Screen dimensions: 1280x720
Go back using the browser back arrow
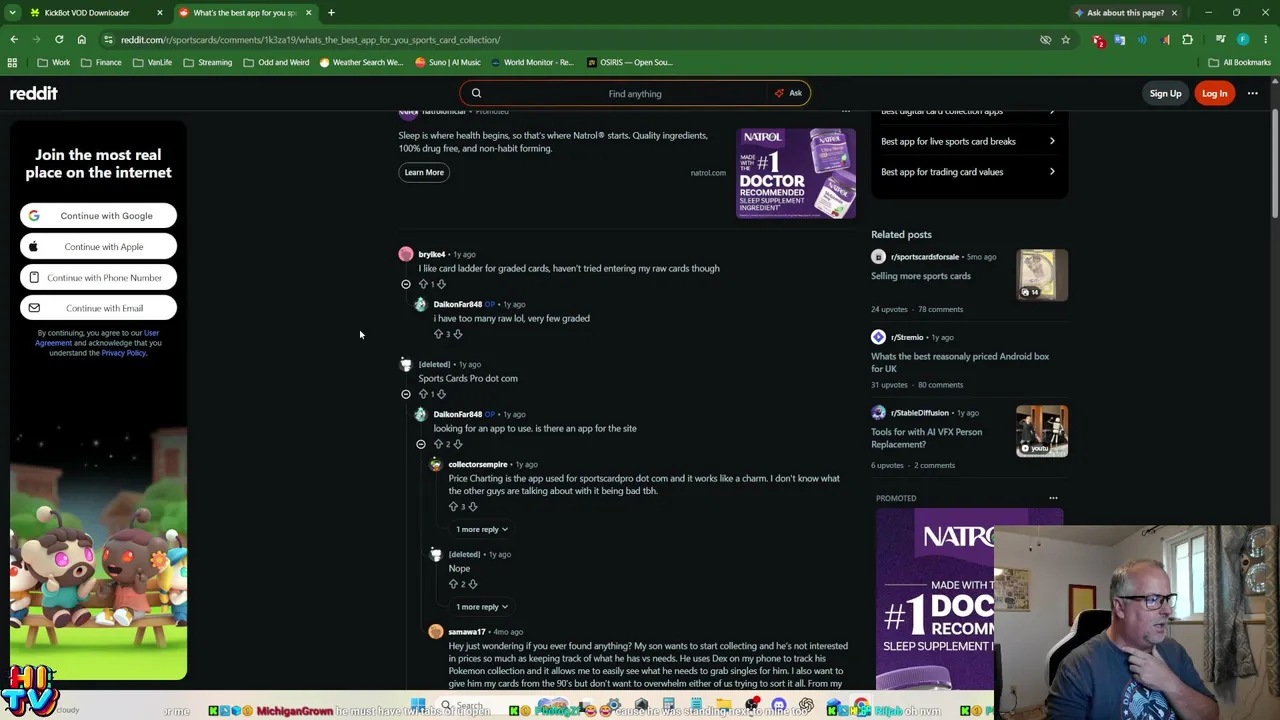click(x=14, y=40)
